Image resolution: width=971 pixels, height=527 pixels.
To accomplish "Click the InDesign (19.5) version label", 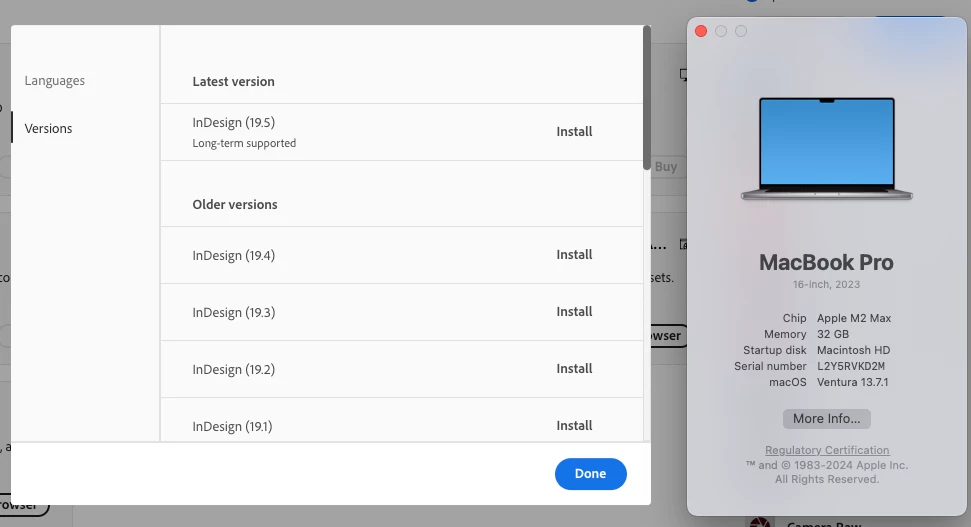I will [x=233, y=123].
